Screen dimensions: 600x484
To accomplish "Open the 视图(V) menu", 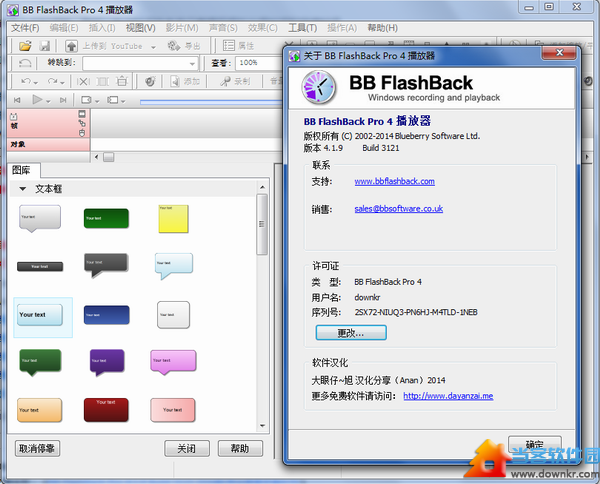I will tap(140, 28).
